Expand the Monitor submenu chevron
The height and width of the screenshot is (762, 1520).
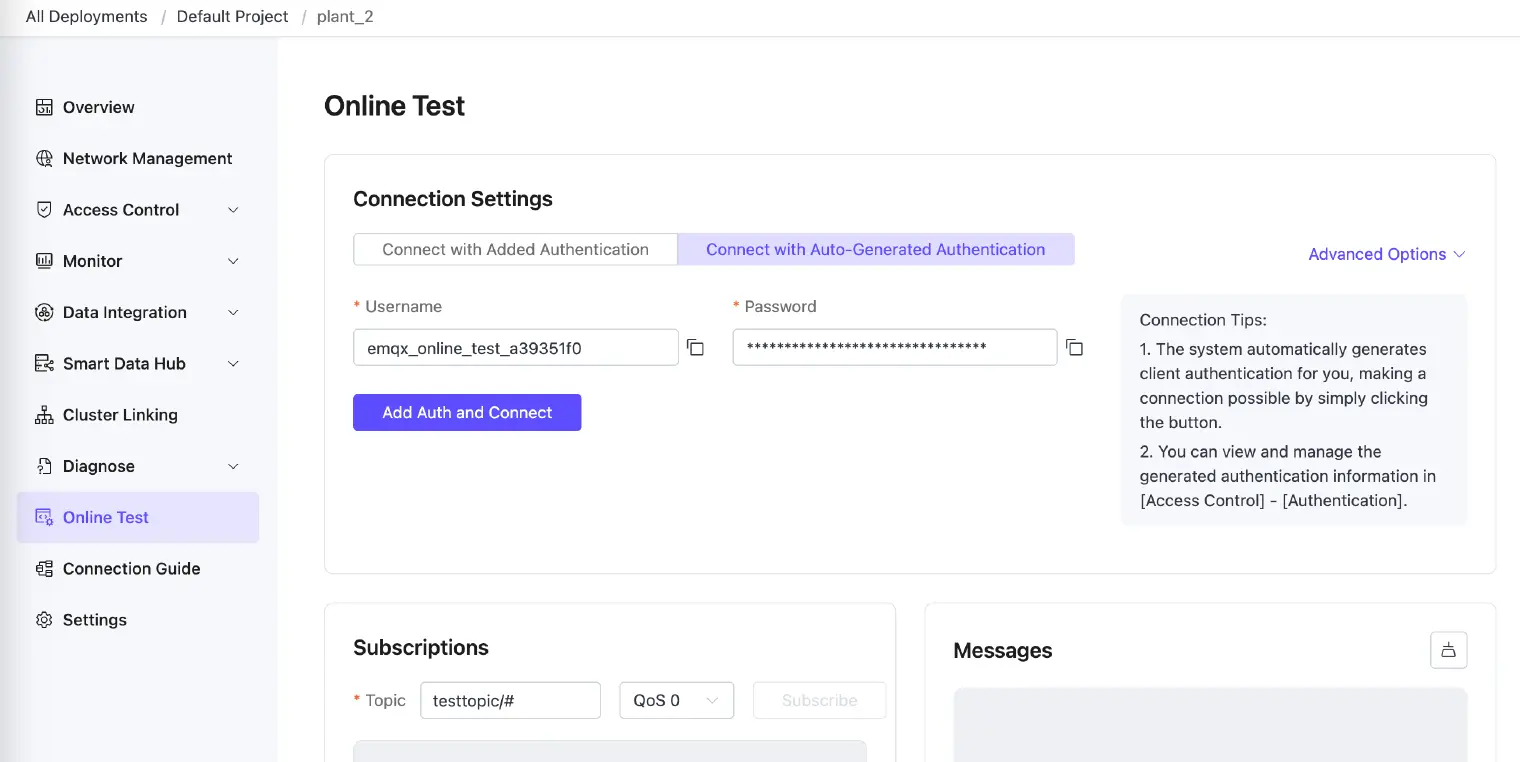coord(233,261)
